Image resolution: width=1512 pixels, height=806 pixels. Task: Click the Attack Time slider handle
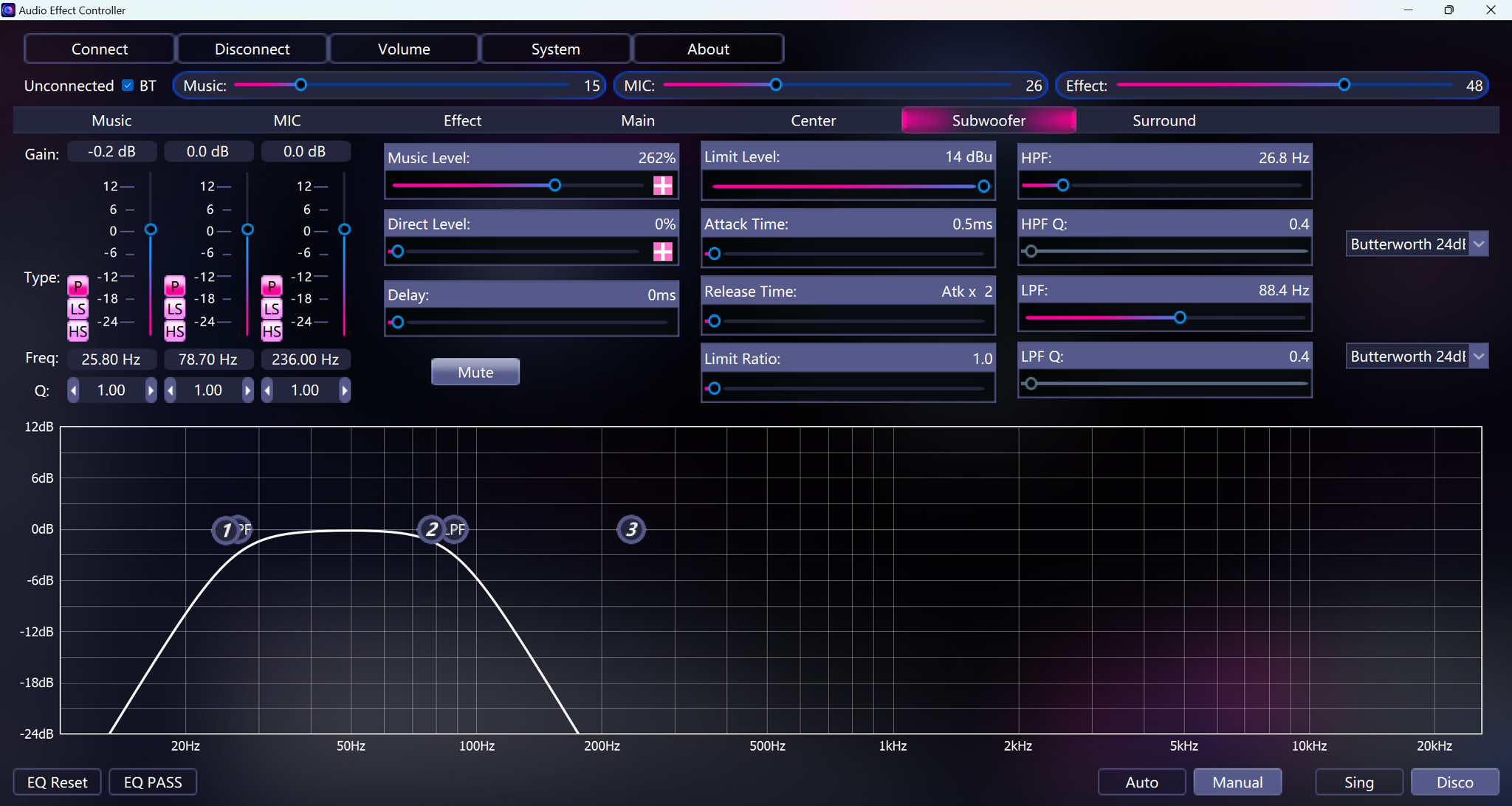click(x=714, y=253)
